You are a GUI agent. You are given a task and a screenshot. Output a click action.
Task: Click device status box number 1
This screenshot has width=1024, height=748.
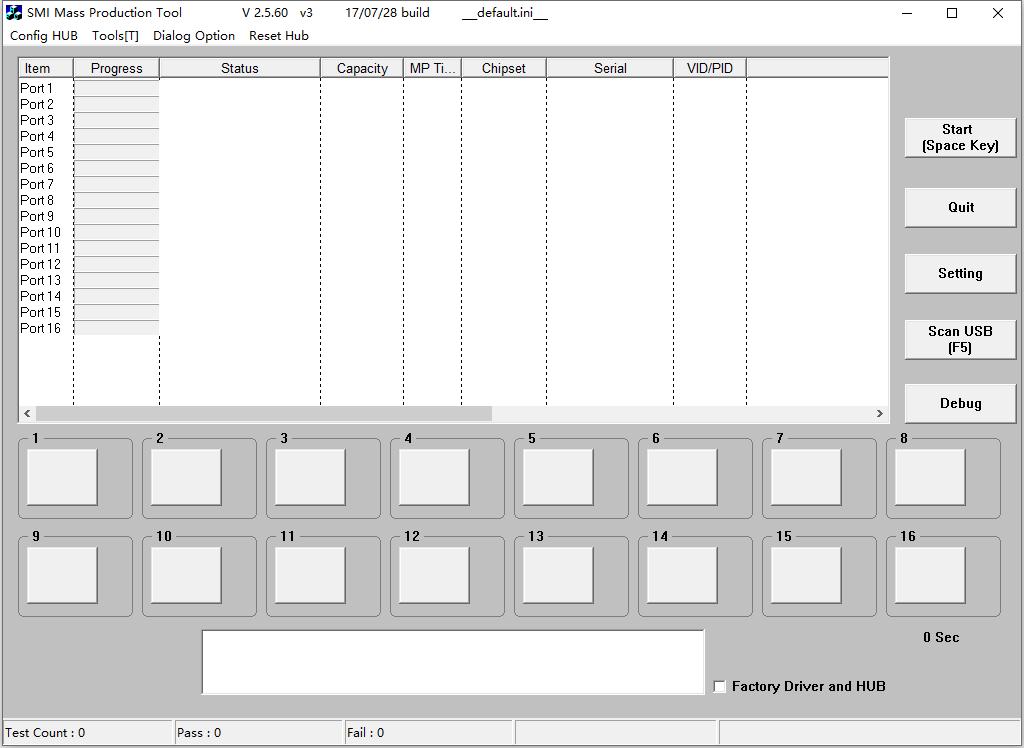pos(62,478)
